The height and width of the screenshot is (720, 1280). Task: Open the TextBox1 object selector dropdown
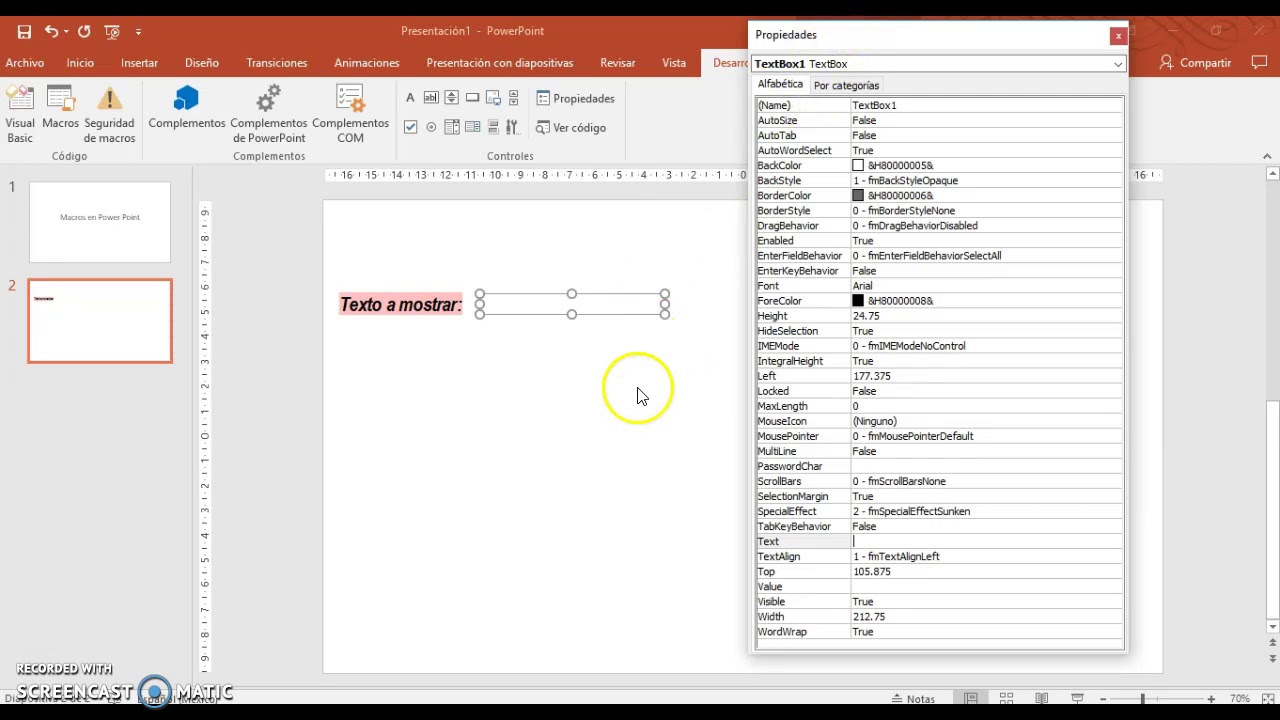point(1117,64)
